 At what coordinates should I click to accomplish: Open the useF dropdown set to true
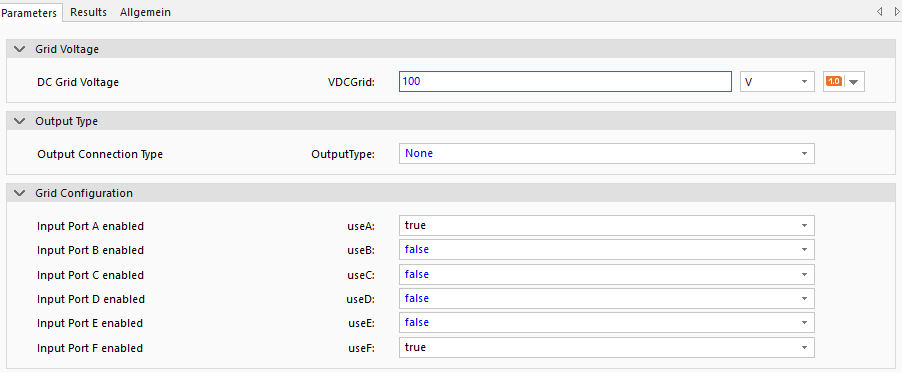click(x=606, y=348)
